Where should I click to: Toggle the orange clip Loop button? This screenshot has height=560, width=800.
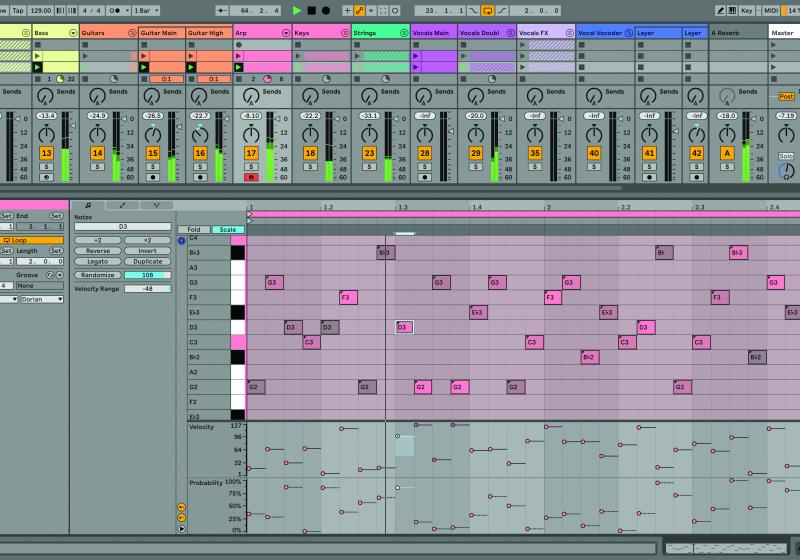tap(32, 240)
